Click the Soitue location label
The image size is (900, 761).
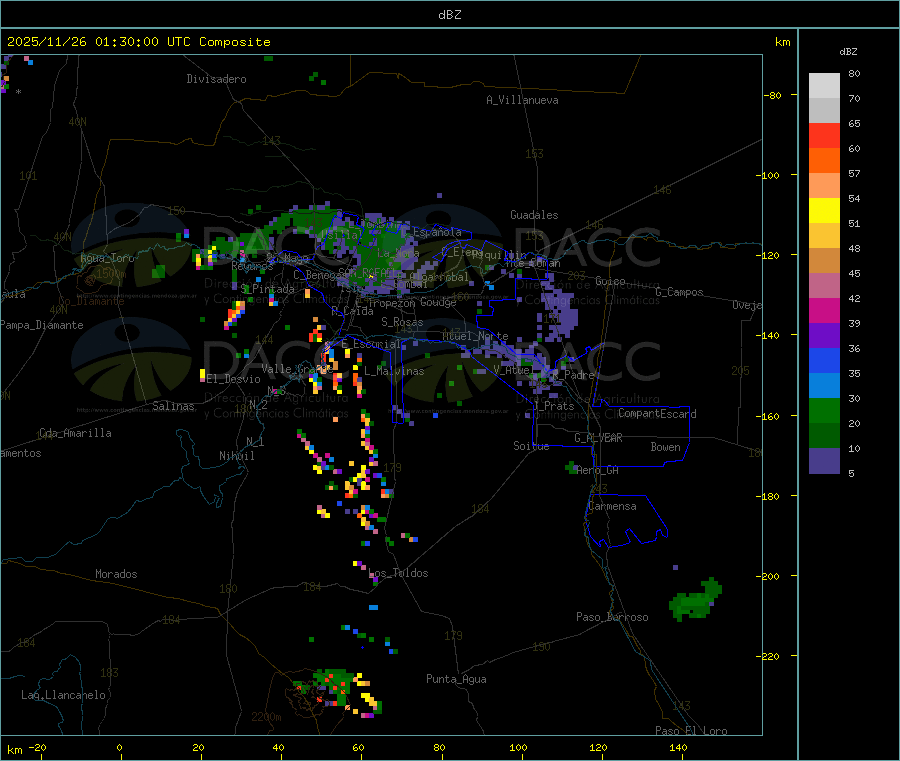click(531, 446)
